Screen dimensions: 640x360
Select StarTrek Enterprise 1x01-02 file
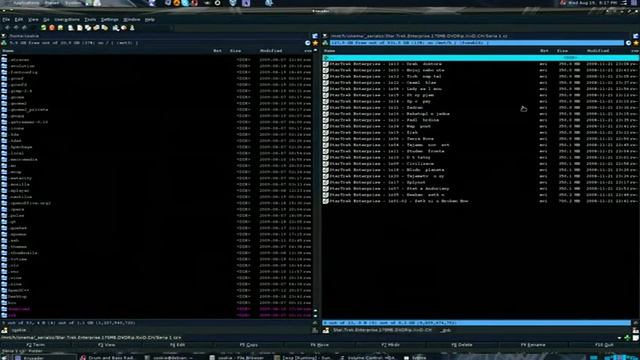coord(480,201)
